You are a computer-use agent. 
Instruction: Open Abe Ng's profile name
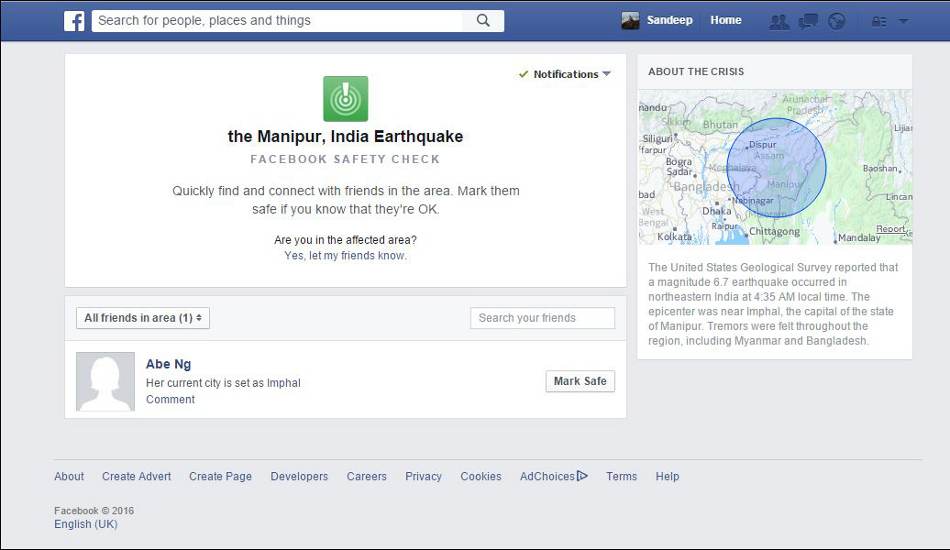[168, 364]
